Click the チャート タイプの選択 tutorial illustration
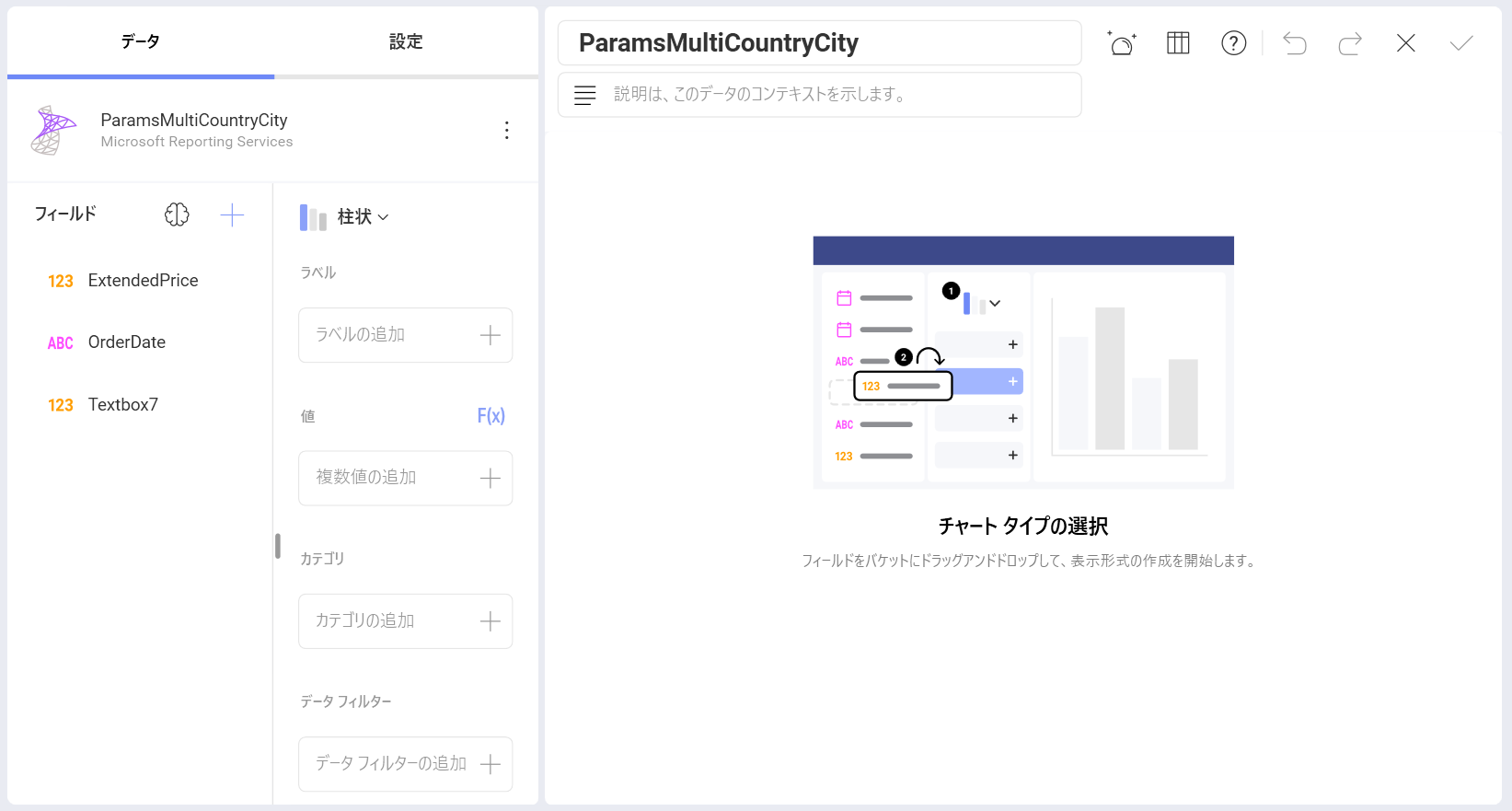Image resolution: width=1512 pixels, height=811 pixels. click(x=1023, y=362)
